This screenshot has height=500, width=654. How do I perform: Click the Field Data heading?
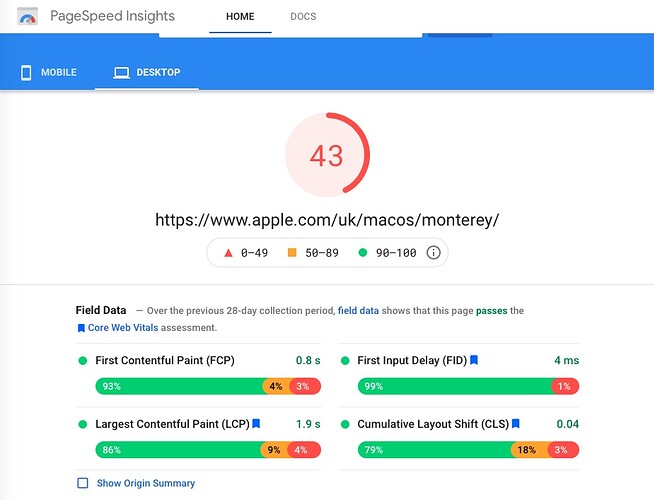pyautogui.click(x=101, y=310)
